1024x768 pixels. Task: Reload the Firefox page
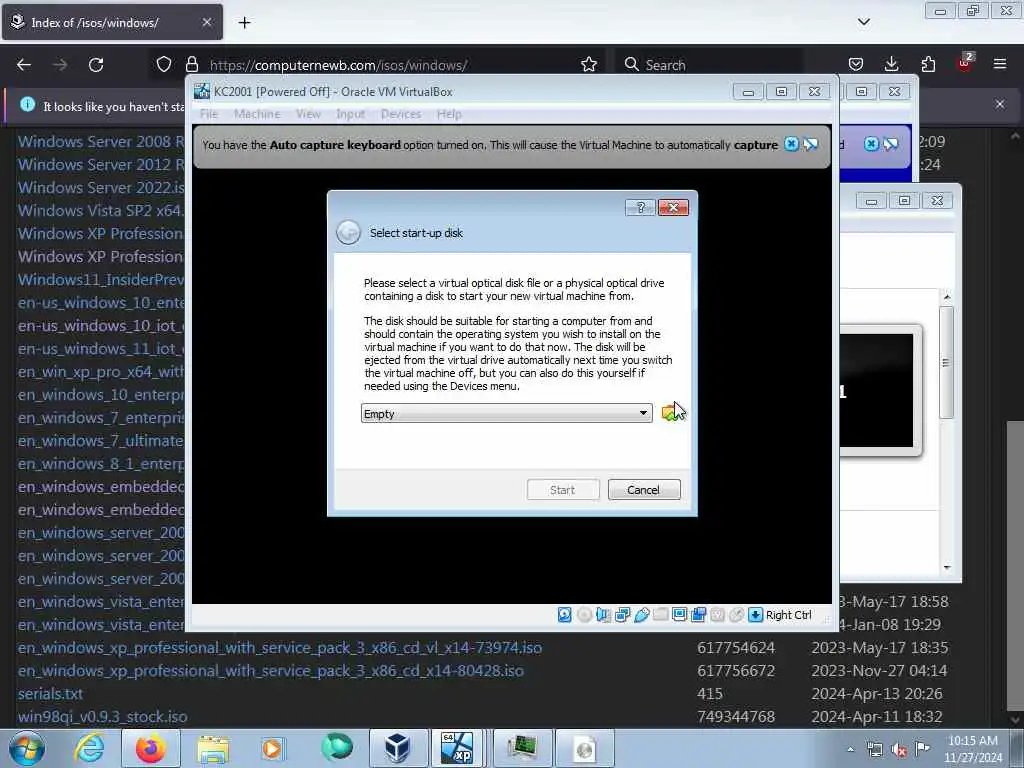96,65
